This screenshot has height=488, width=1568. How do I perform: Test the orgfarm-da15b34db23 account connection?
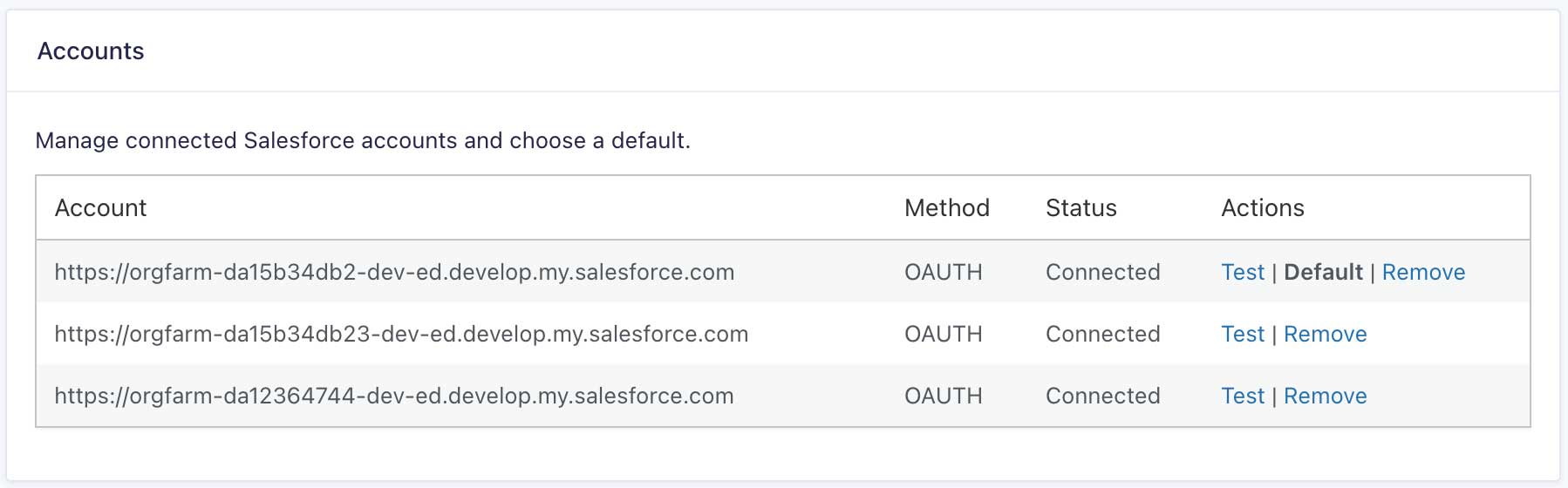tap(1242, 335)
